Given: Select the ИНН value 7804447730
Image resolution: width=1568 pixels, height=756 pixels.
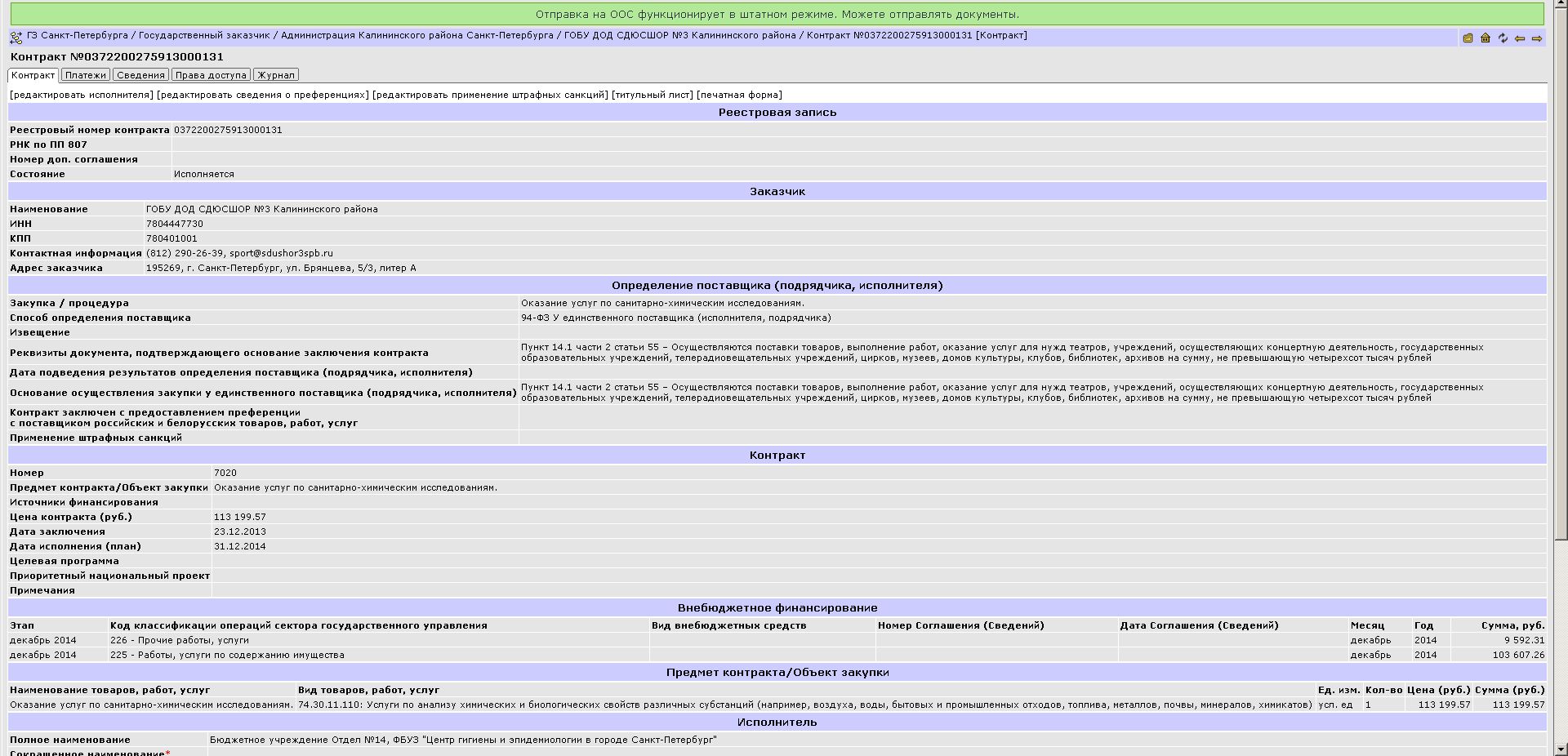Looking at the screenshot, I should (x=175, y=224).
